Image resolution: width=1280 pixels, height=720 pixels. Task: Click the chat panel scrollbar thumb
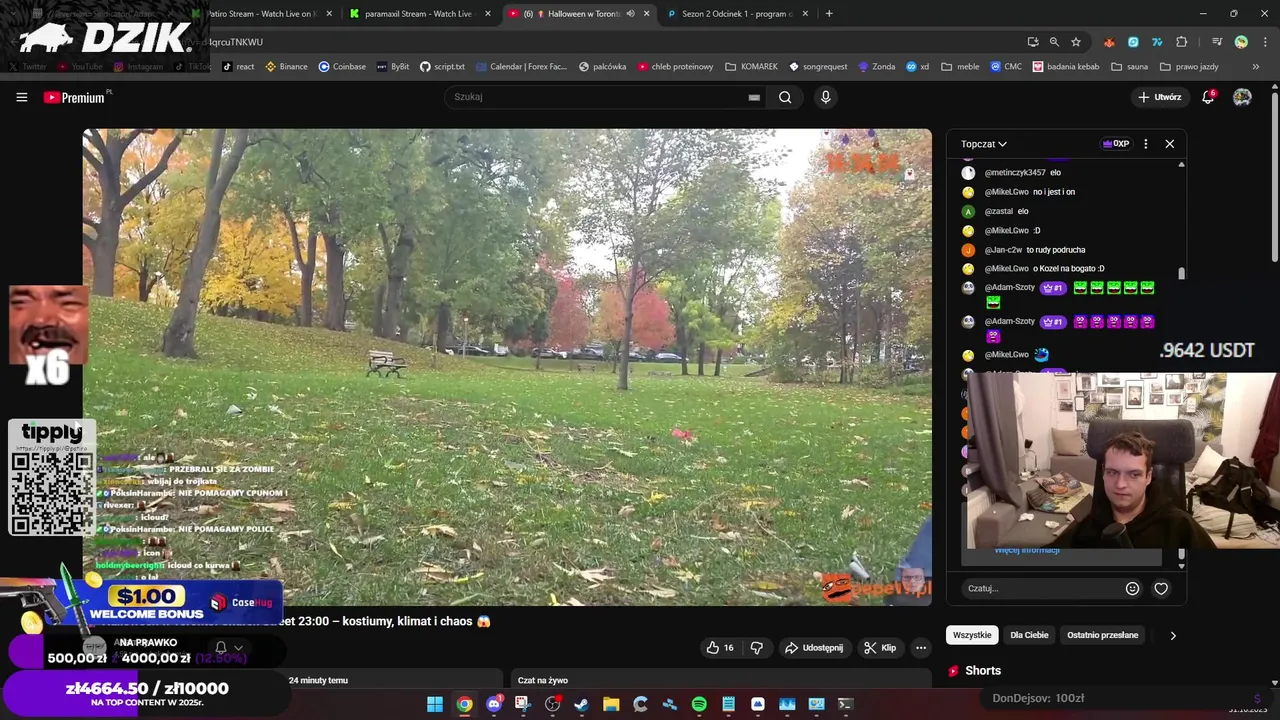pos(1181,273)
